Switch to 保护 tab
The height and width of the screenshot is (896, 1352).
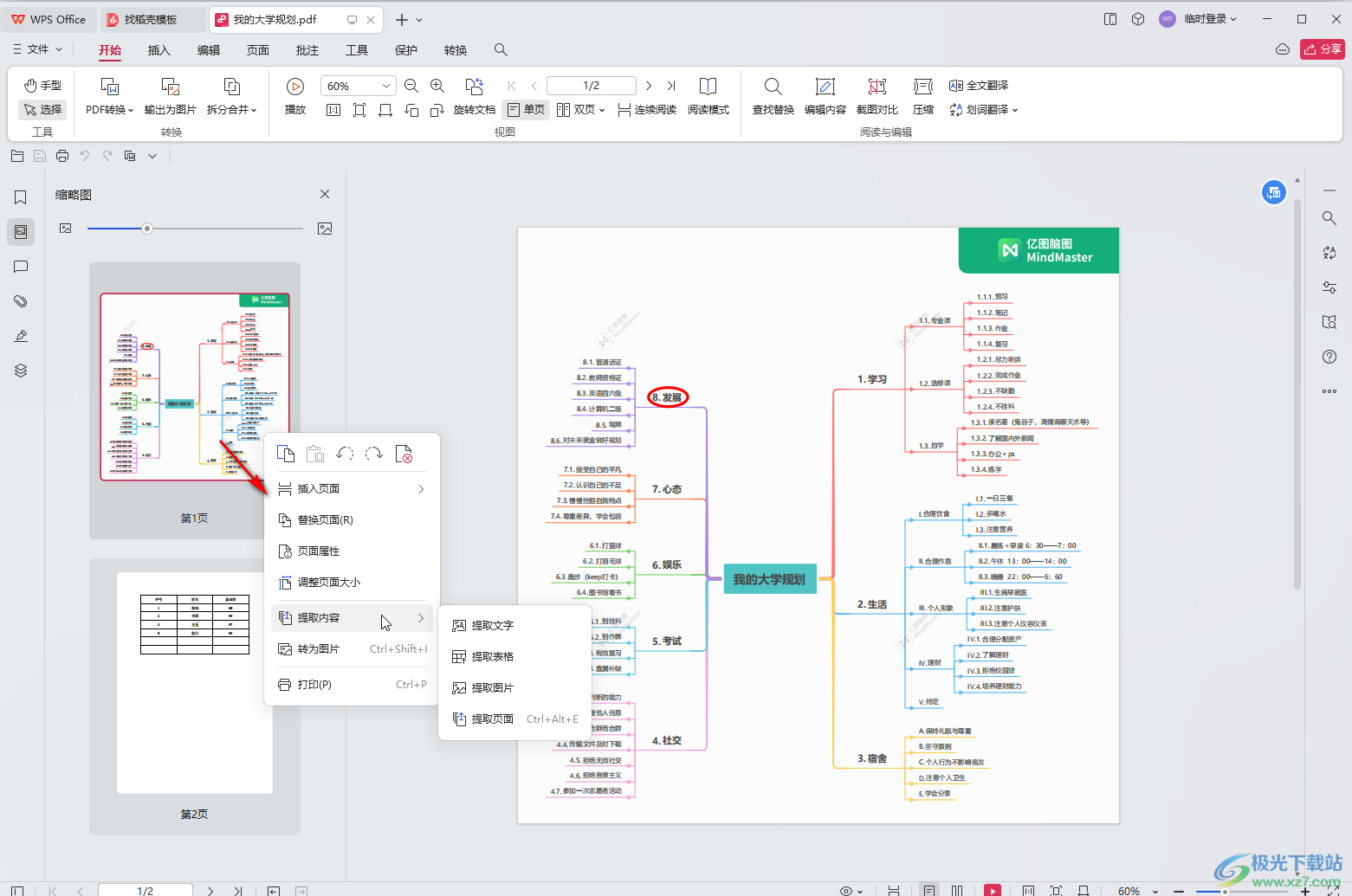coord(406,50)
